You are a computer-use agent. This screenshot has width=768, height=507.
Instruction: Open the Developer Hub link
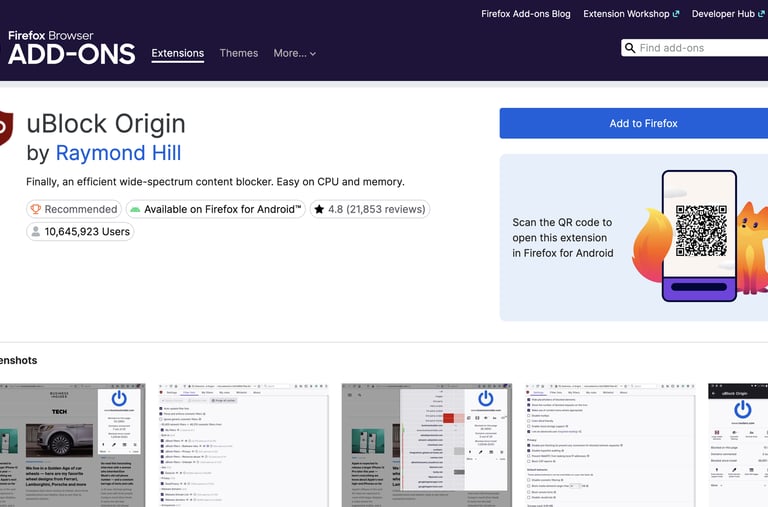click(727, 14)
